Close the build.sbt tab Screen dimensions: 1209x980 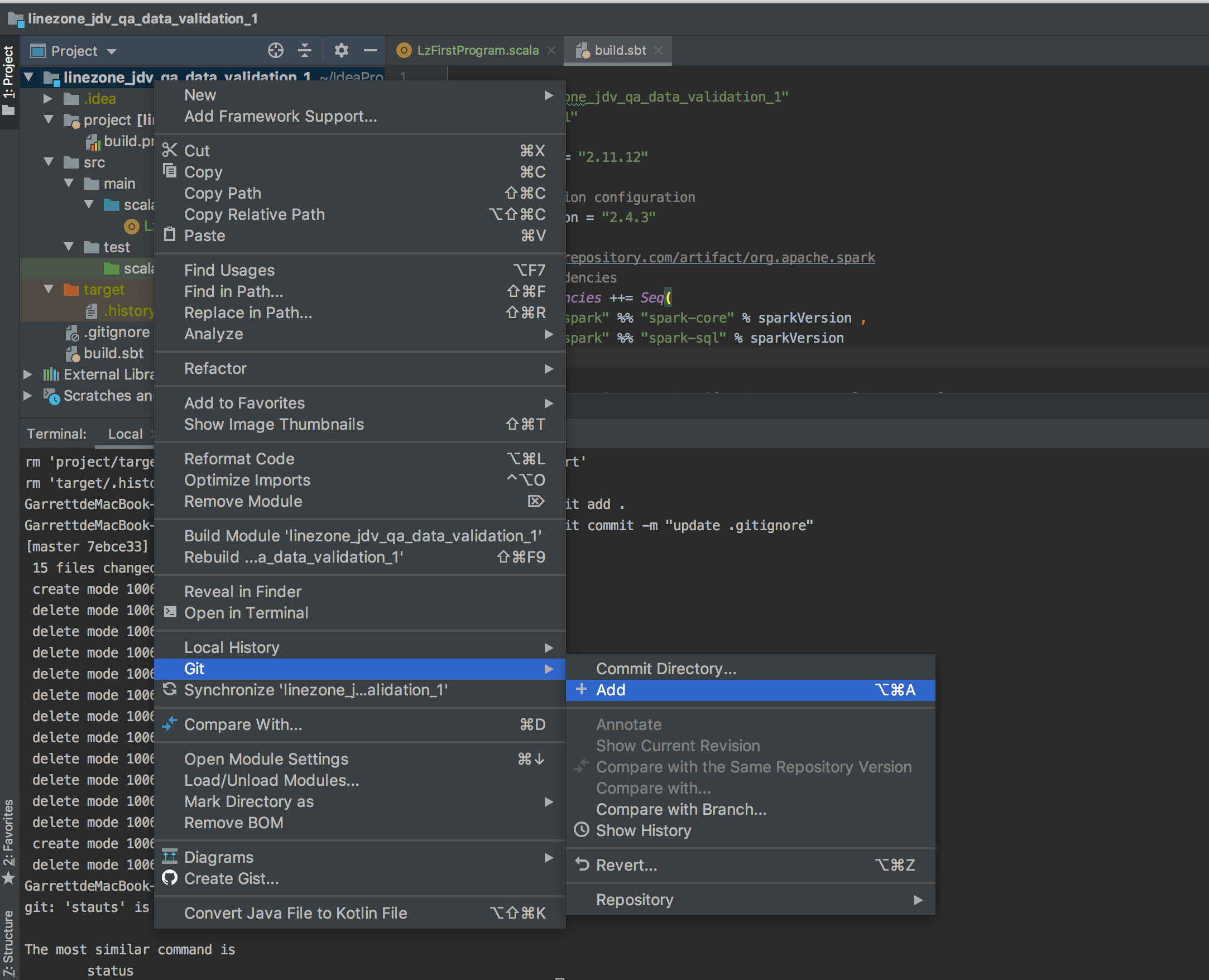click(x=659, y=50)
